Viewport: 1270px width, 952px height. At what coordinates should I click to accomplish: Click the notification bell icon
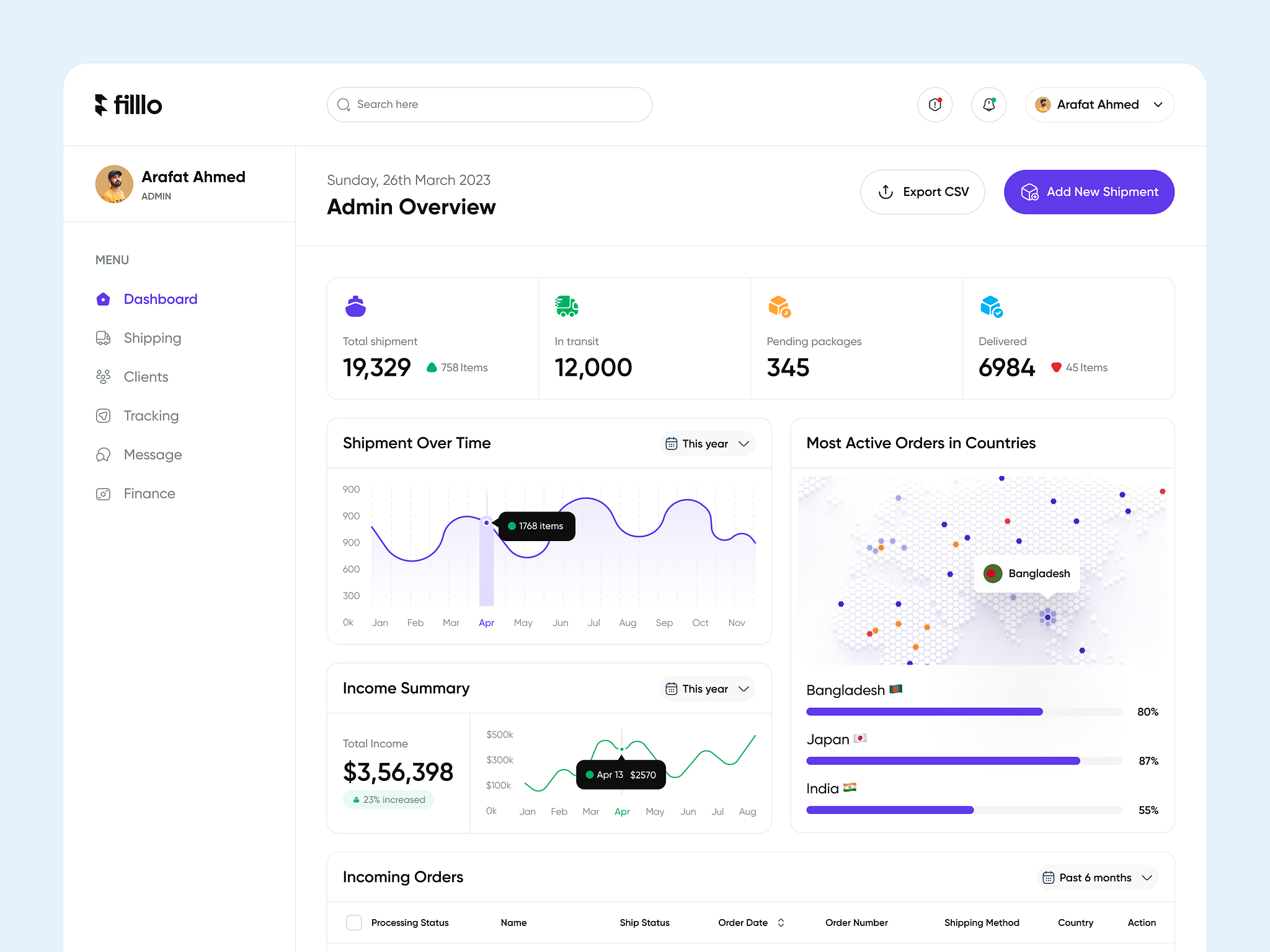tap(988, 104)
